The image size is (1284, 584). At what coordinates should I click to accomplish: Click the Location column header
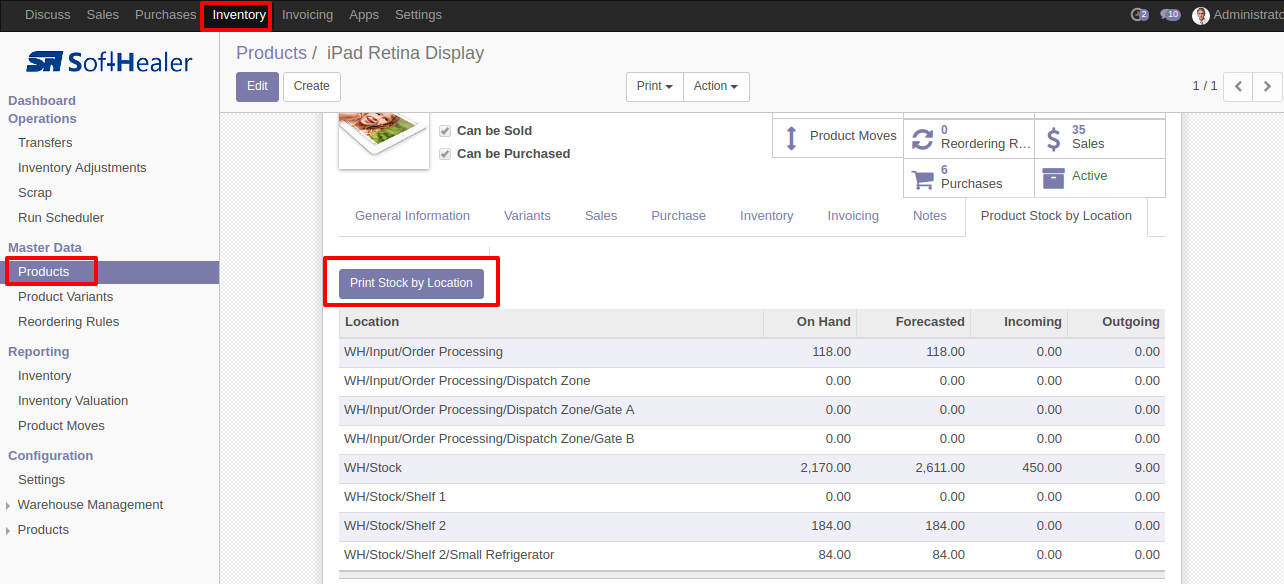point(551,322)
